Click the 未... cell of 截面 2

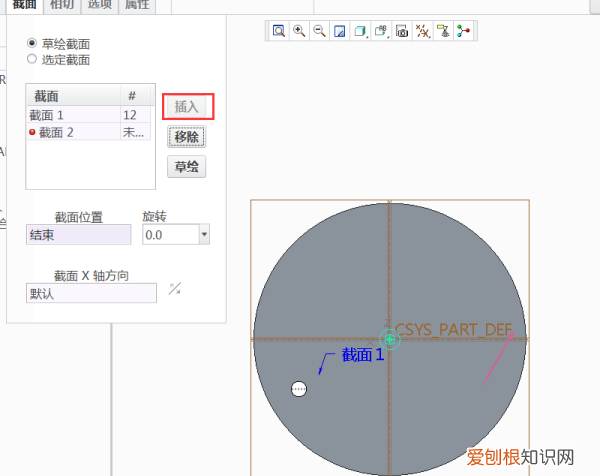[x=136, y=132]
